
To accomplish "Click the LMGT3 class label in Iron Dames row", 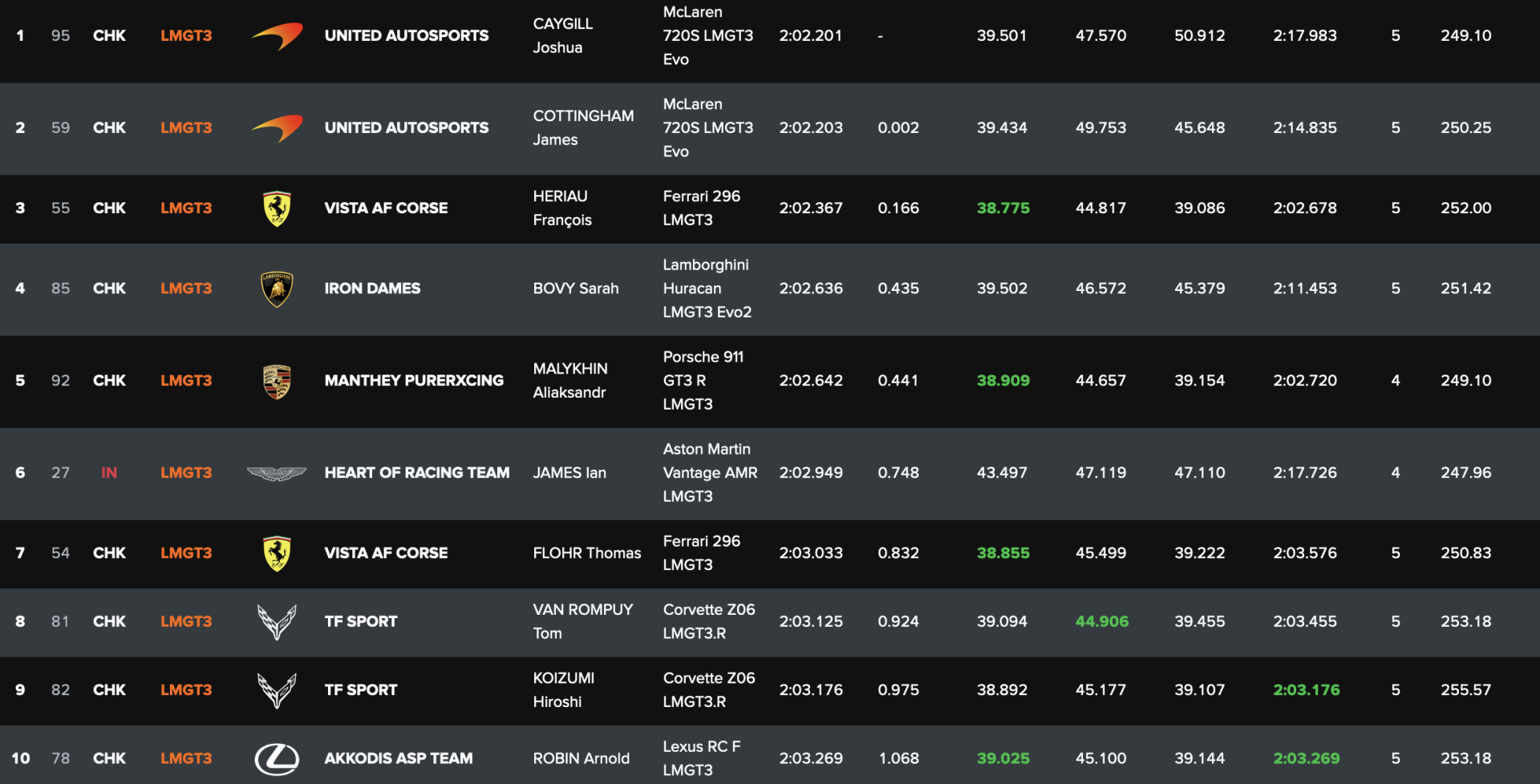I will pyautogui.click(x=186, y=289).
